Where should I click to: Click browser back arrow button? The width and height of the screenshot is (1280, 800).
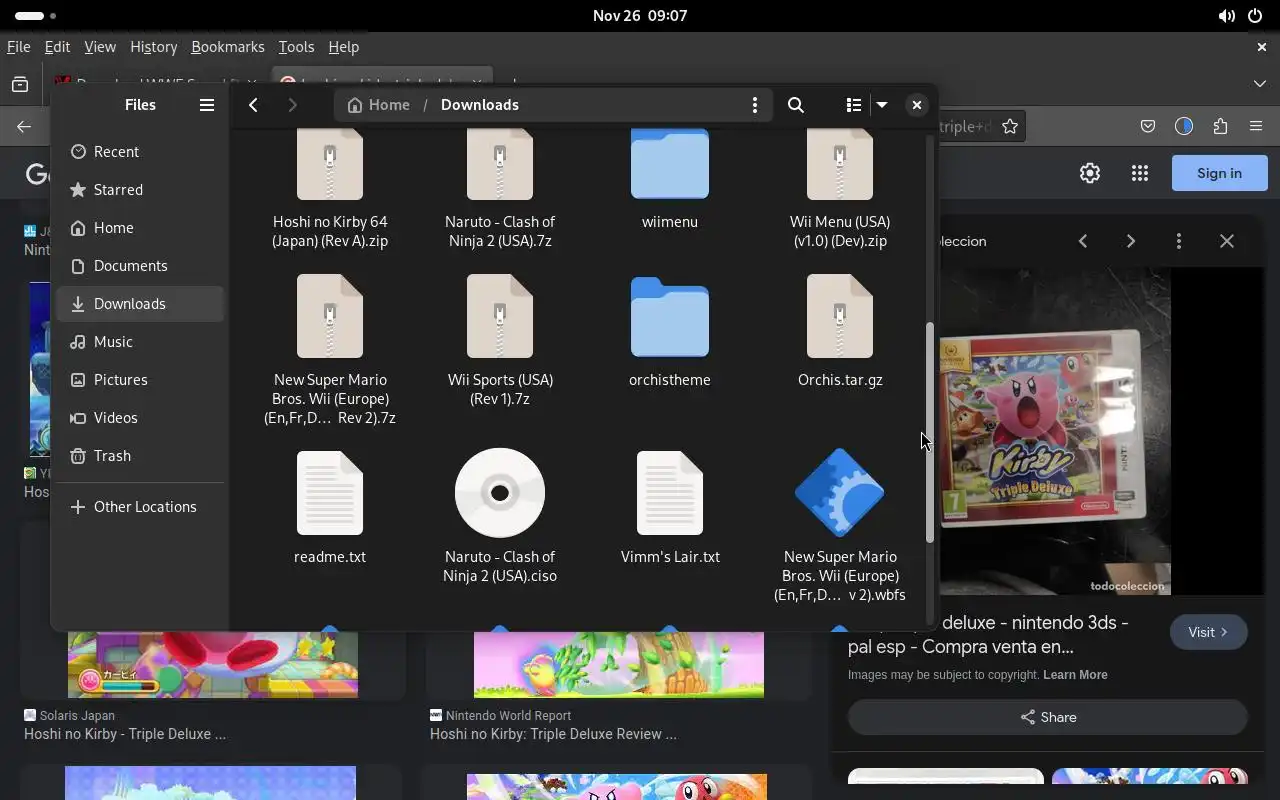[x=24, y=126]
